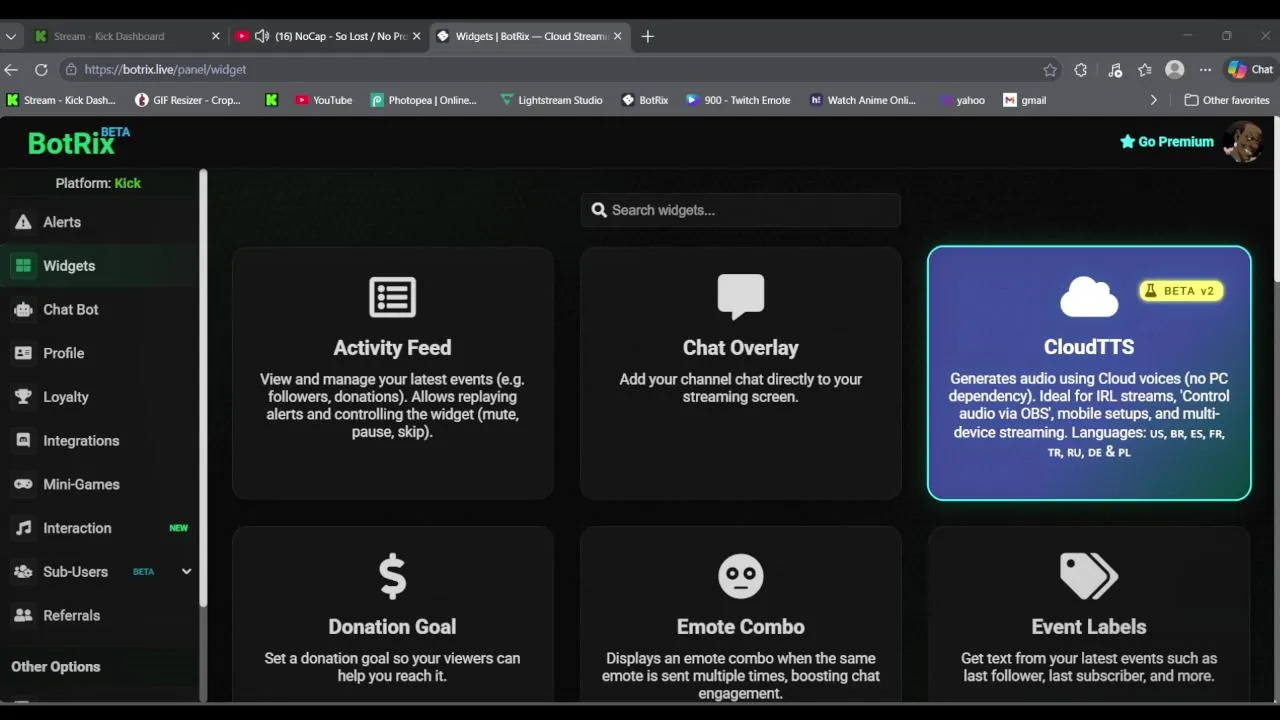1280x720 pixels.
Task: Open browser settings and more menu
Action: [x=1205, y=70]
